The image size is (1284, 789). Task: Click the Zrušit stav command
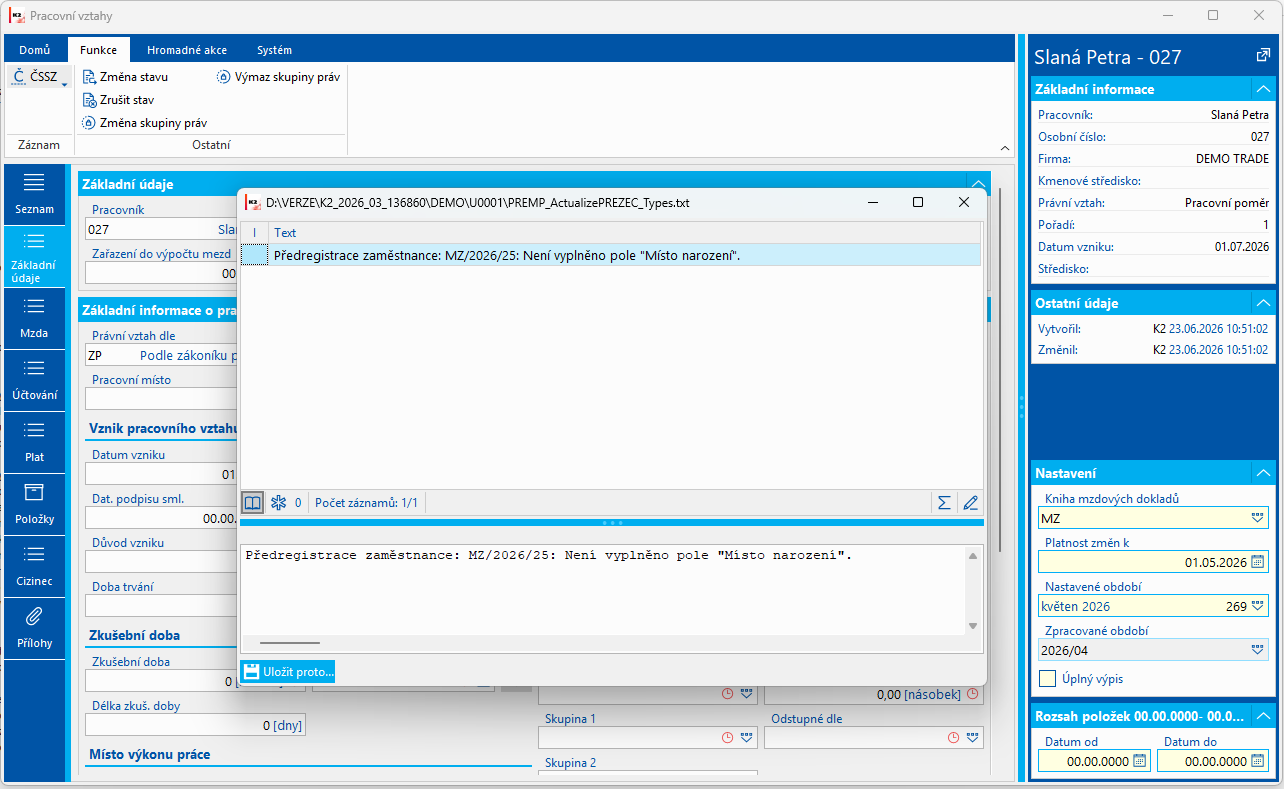pyautogui.click(x=117, y=100)
